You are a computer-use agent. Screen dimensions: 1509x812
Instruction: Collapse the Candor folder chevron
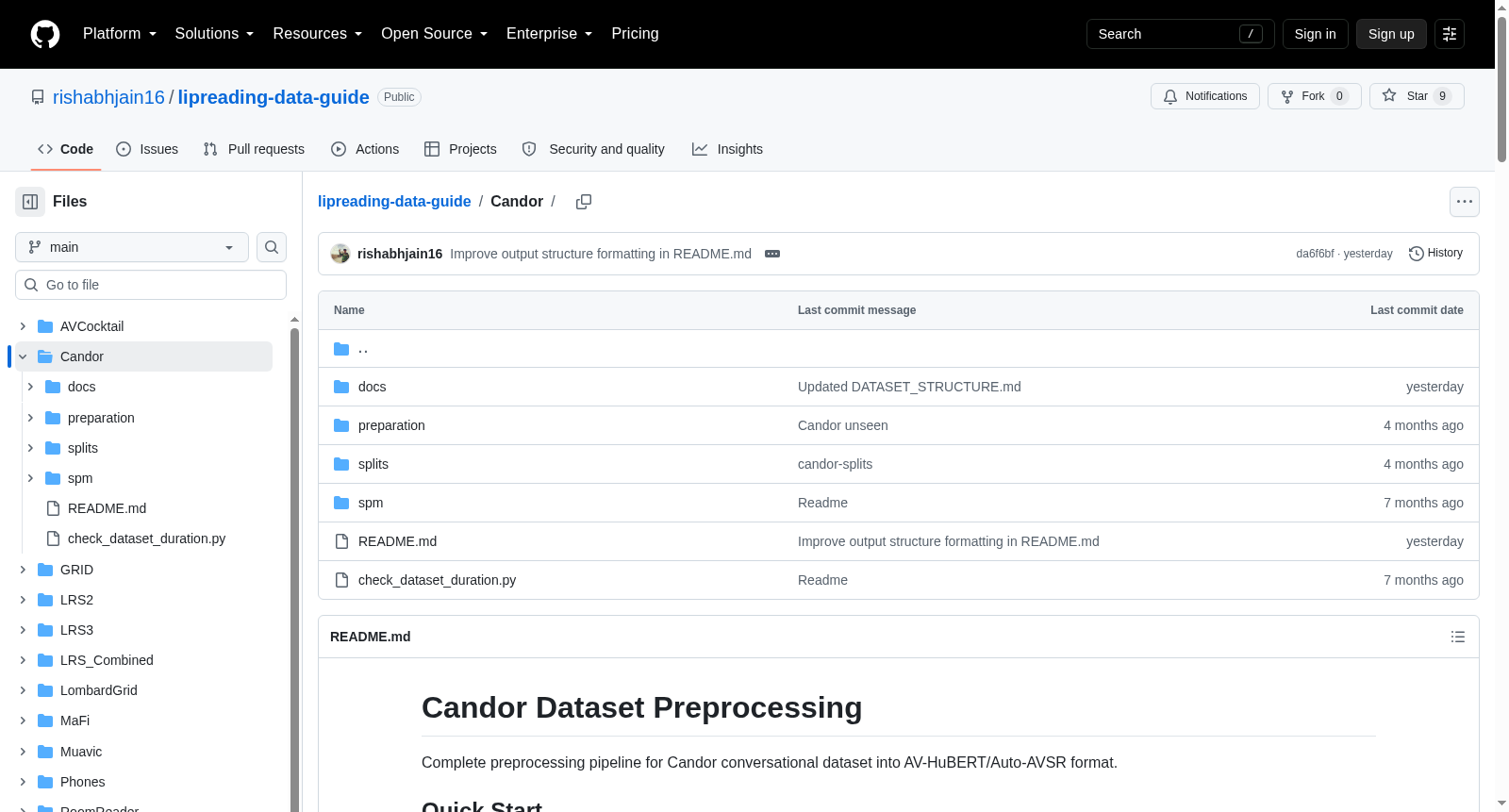[x=23, y=356]
